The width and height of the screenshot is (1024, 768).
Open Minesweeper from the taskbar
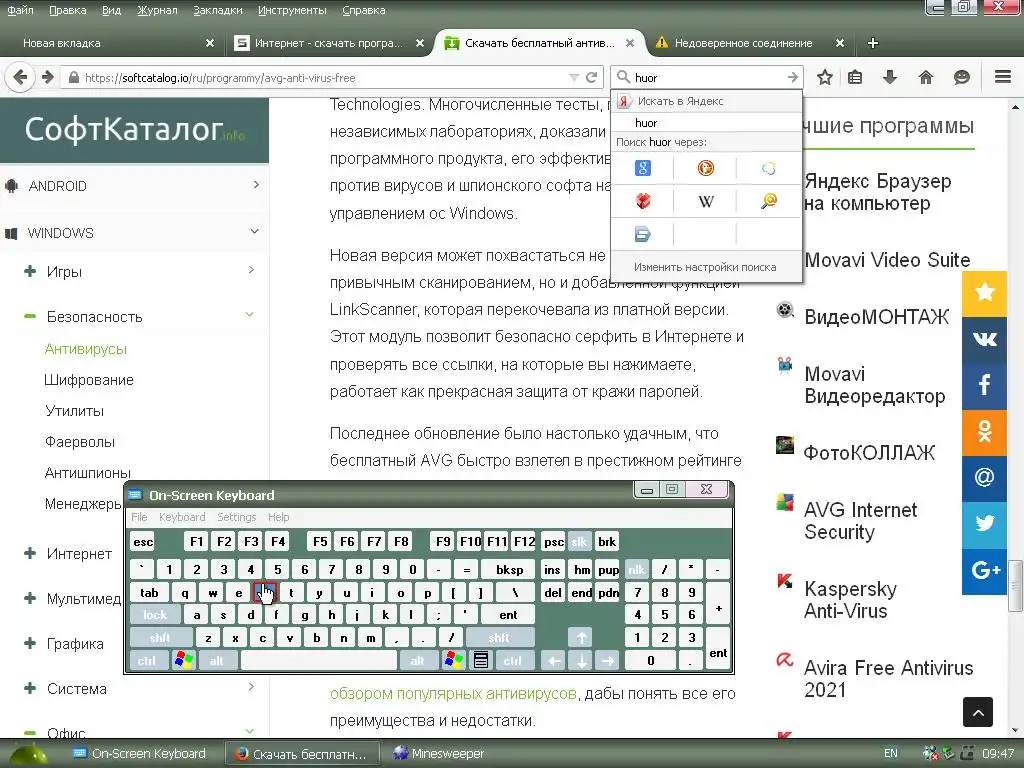tap(439, 754)
